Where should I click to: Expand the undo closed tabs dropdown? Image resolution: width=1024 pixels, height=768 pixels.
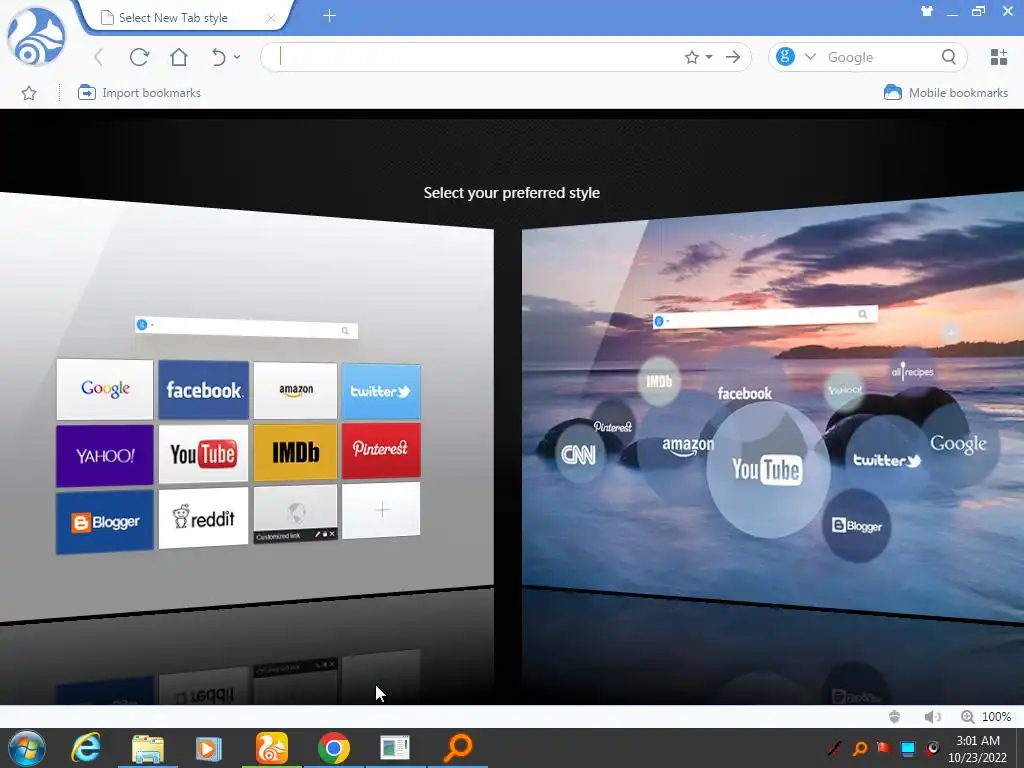point(237,57)
